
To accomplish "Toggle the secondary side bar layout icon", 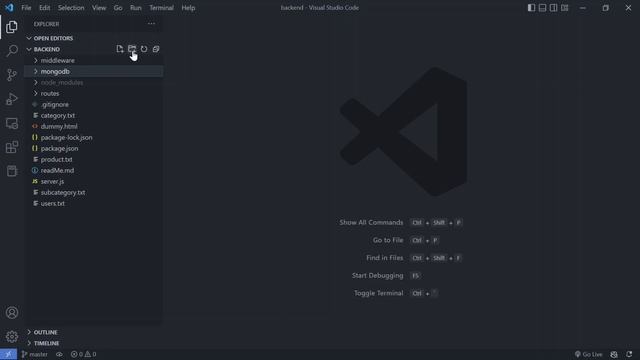I will 553,8.
